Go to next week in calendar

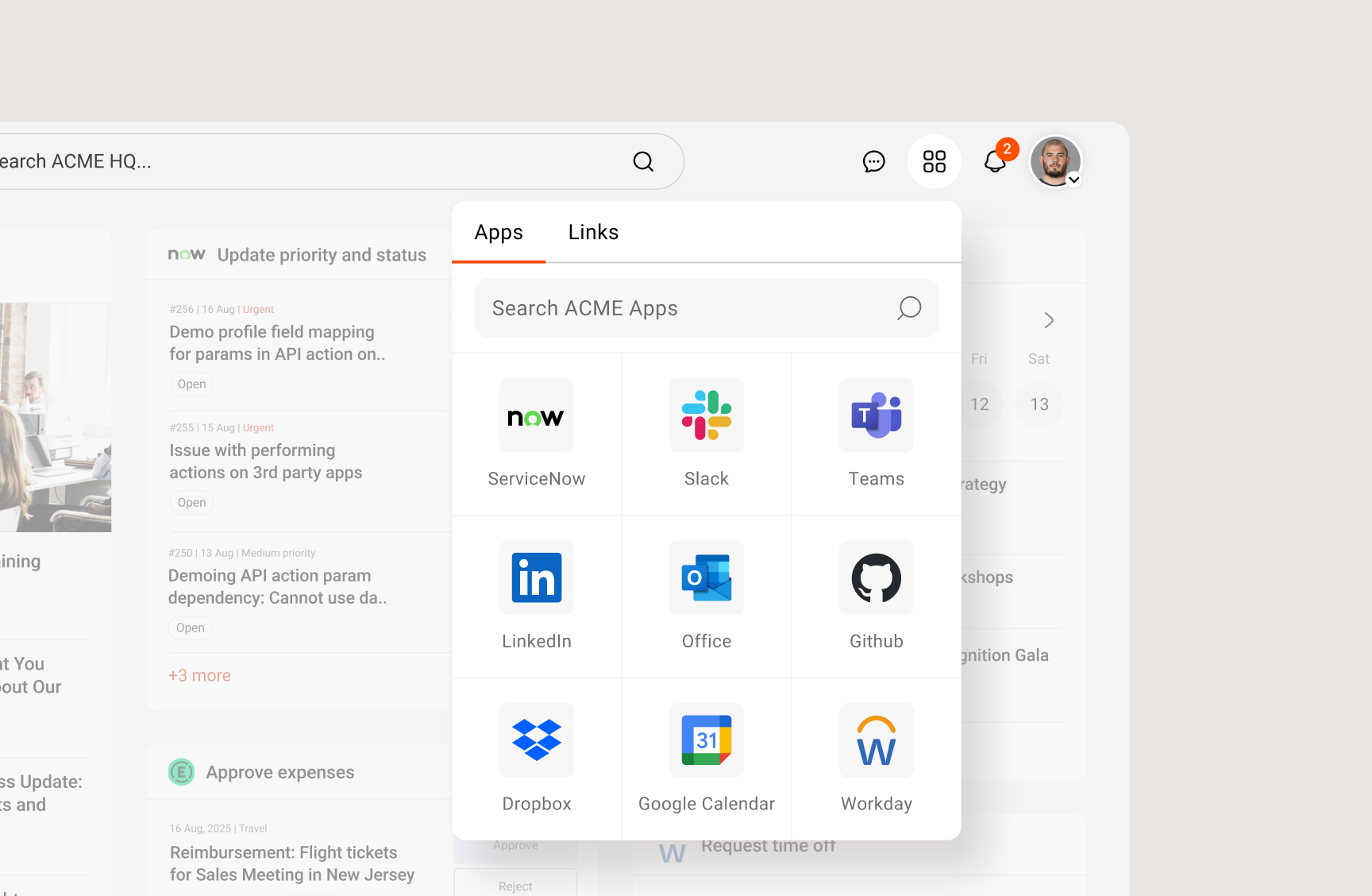pos(1049,320)
